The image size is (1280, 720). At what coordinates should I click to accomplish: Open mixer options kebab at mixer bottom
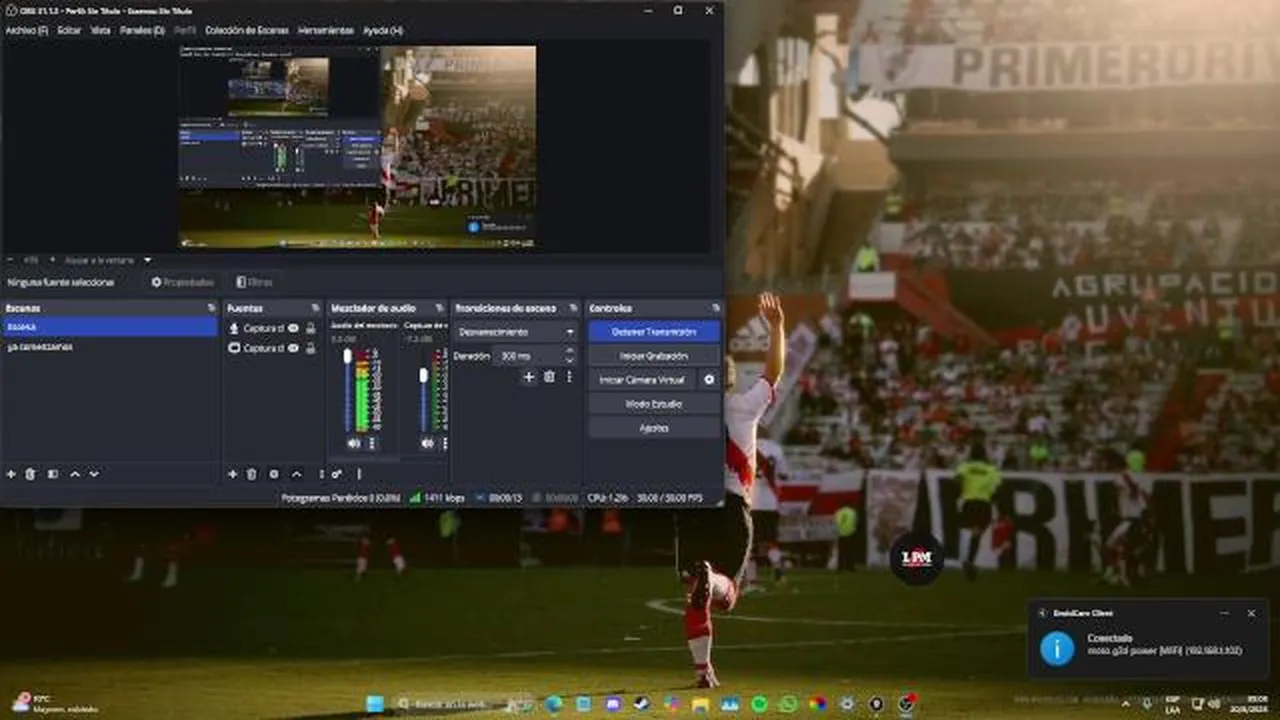click(359, 474)
